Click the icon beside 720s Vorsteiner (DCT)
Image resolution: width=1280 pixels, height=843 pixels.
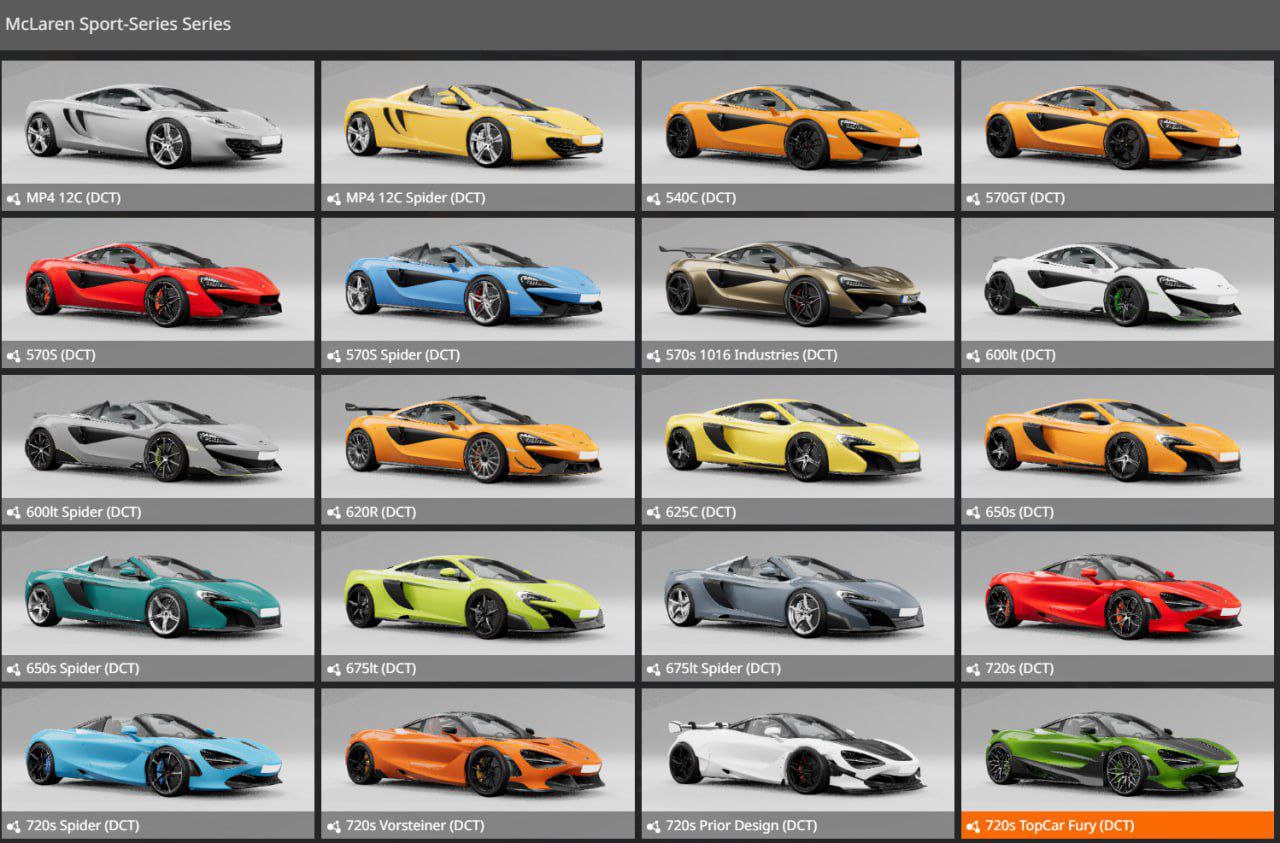pos(333,826)
